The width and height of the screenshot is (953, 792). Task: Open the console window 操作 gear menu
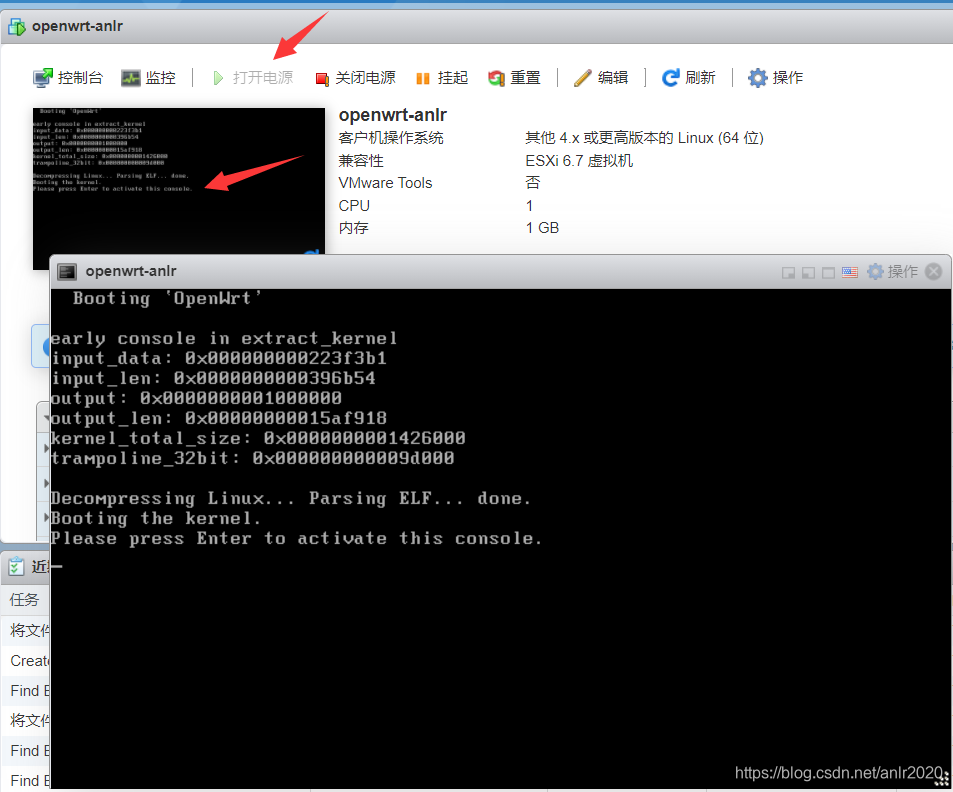coord(892,272)
